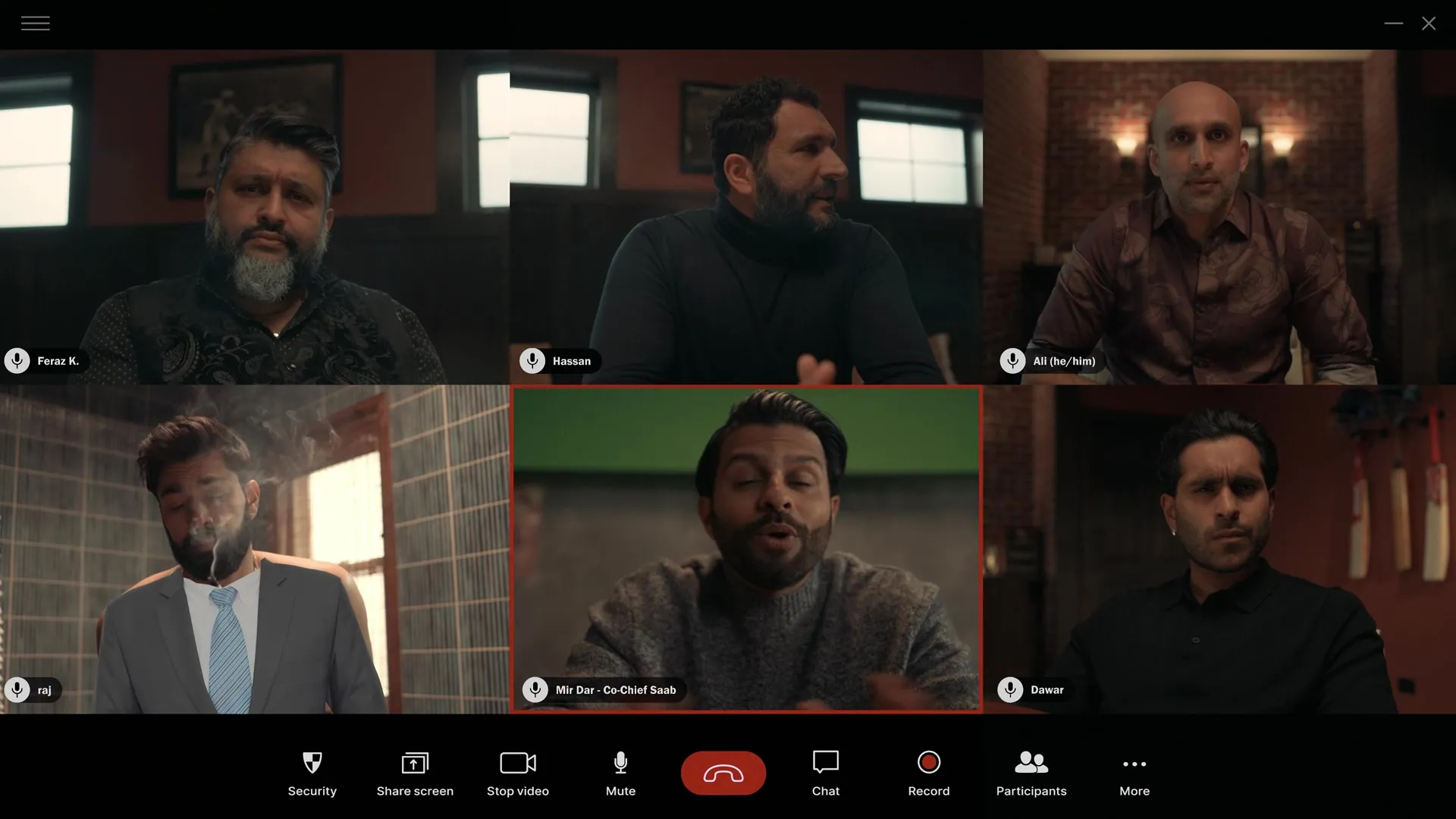Viewport: 1456px width, 819px height.
Task: Click Ali (he/him) microphone indicator
Action: coord(1012,361)
